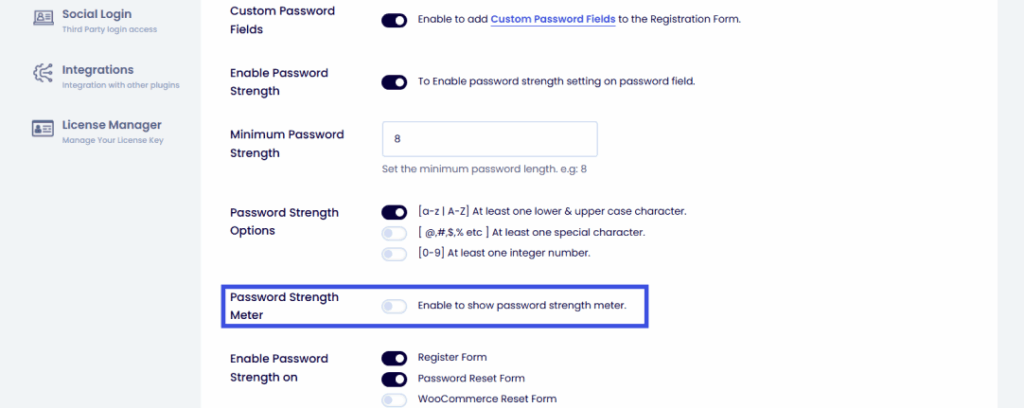Viewport: 1024px width, 408px height.
Task: Click the Minimum Password Strength input field
Action: (x=489, y=139)
